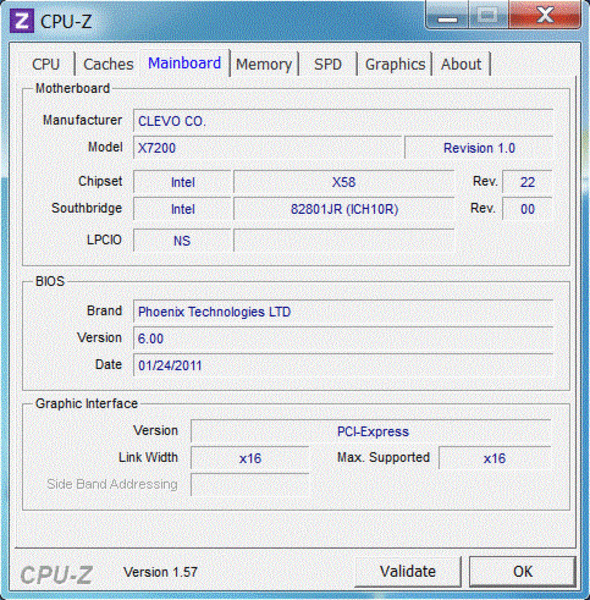Open the CPU tab
Viewport: 590px width, 600px height.
pos(46,64)
